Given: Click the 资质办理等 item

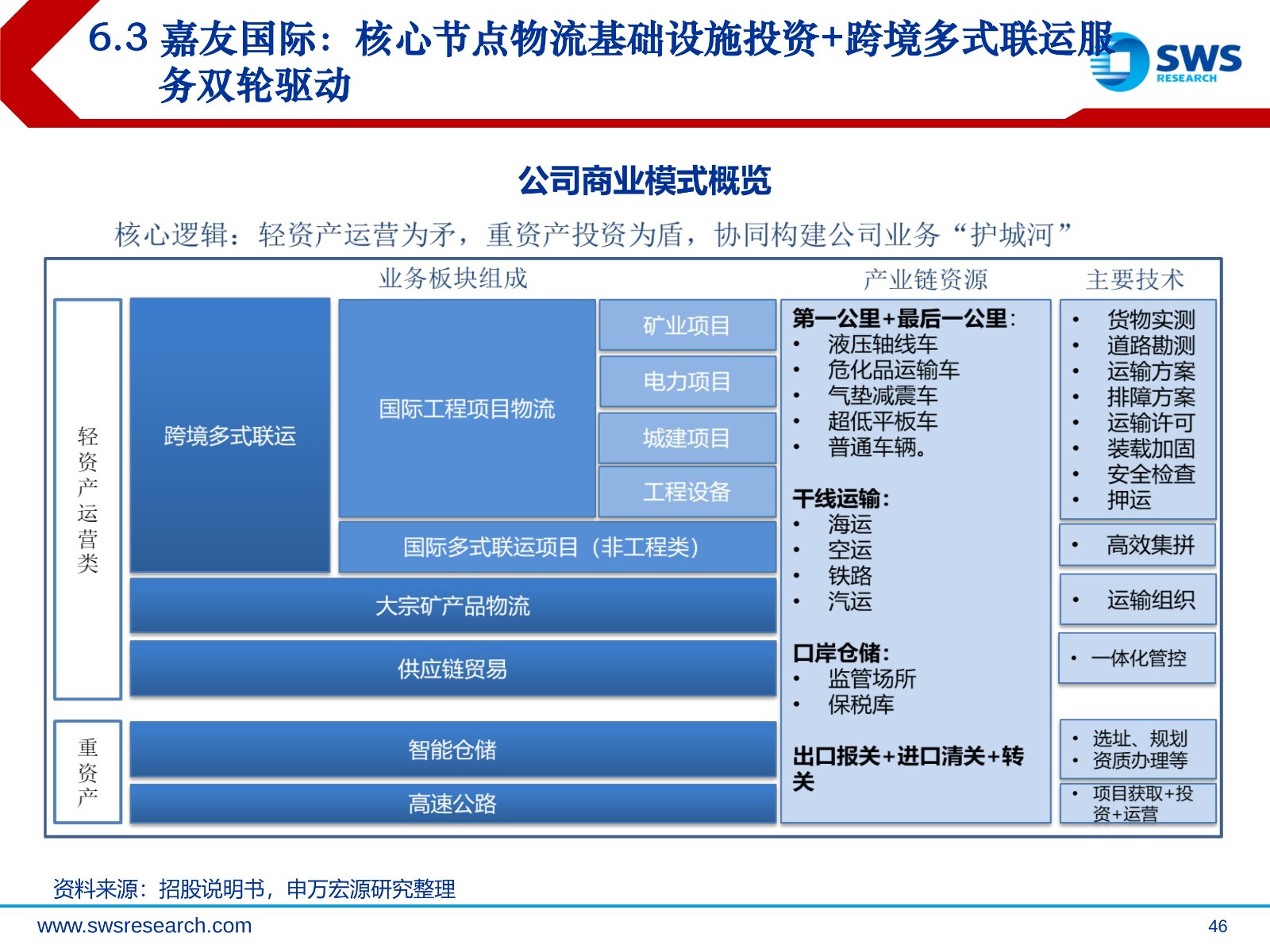Looking at the screenshot, I should click(1140, 761).
